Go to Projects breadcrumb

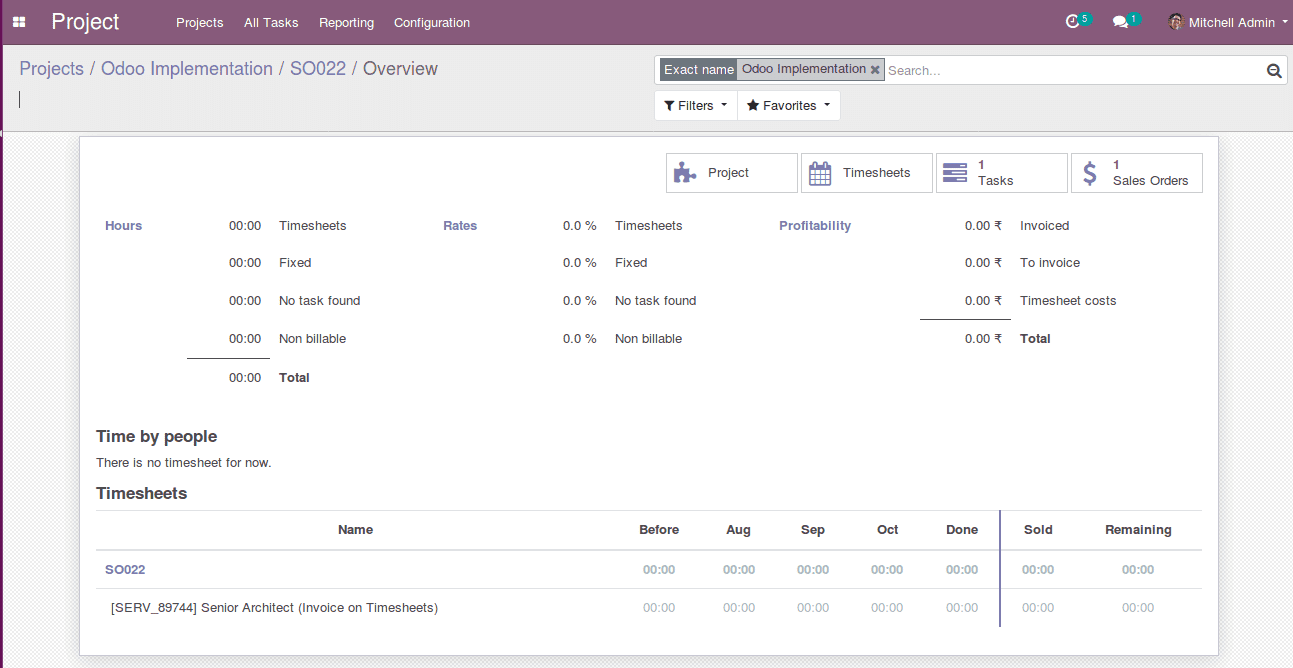[x=52, y=69]
